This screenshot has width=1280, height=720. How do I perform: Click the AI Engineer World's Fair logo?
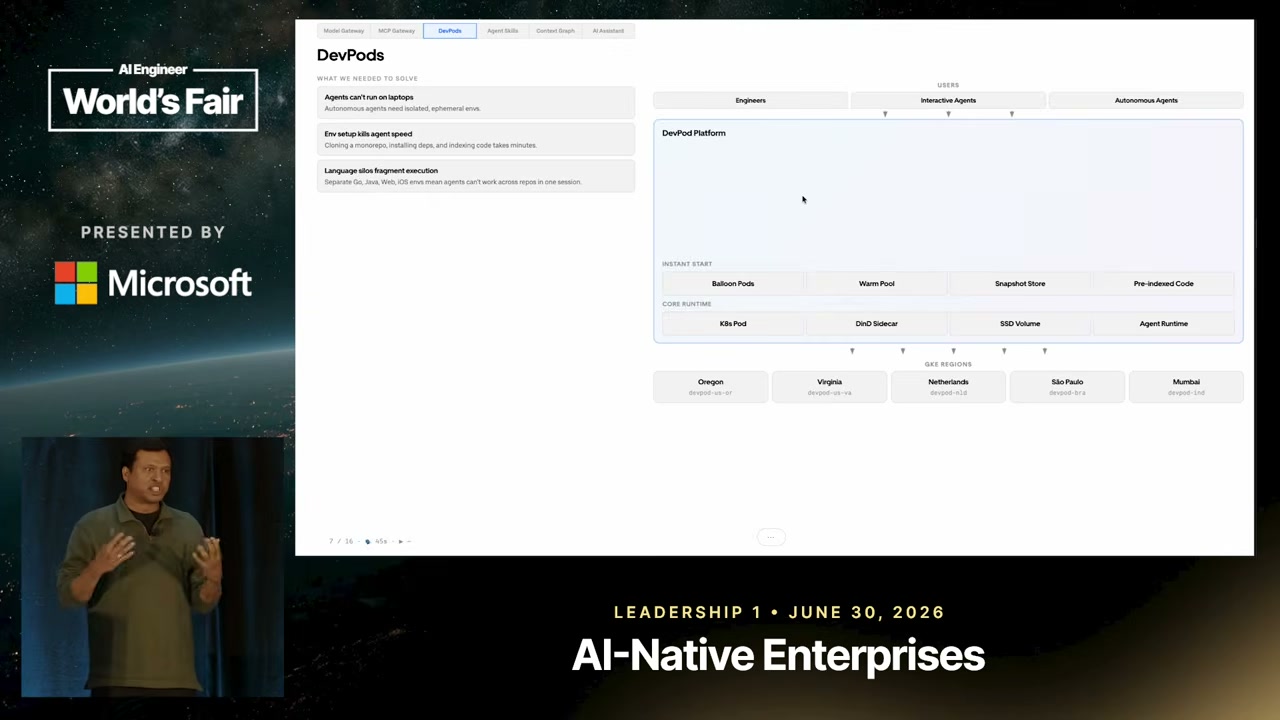(153, 97)
